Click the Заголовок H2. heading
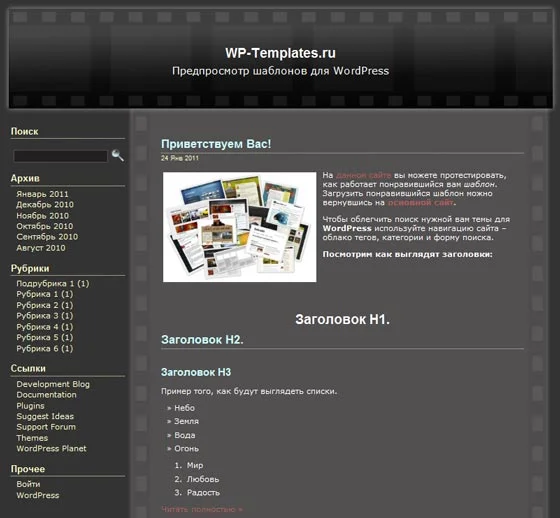This screenshot has height=518, width=560. (x=202, y=340)
